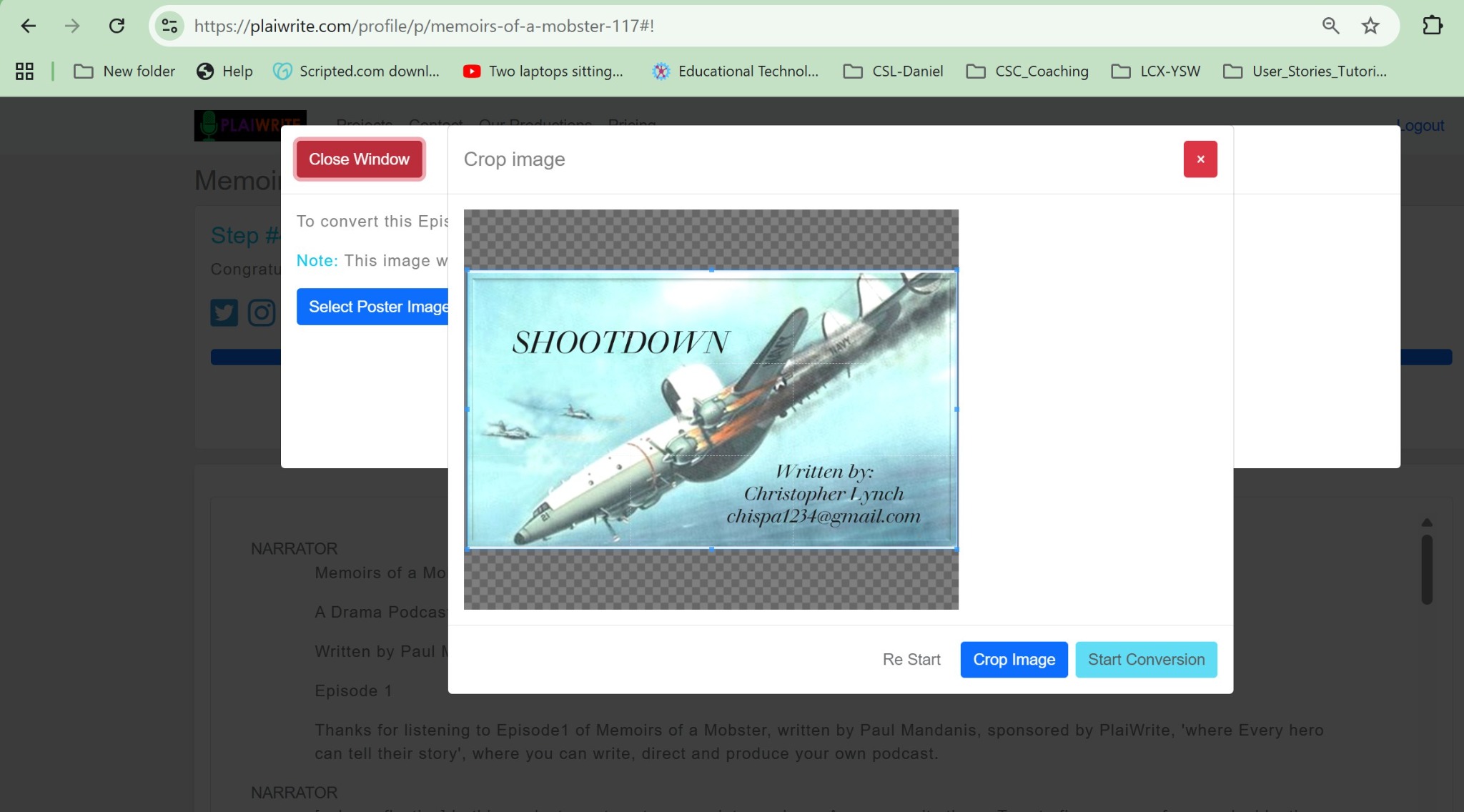Click the blue Crop Image button
The width and height of the screenshot is (1464, 812).
coord(1014,660)
